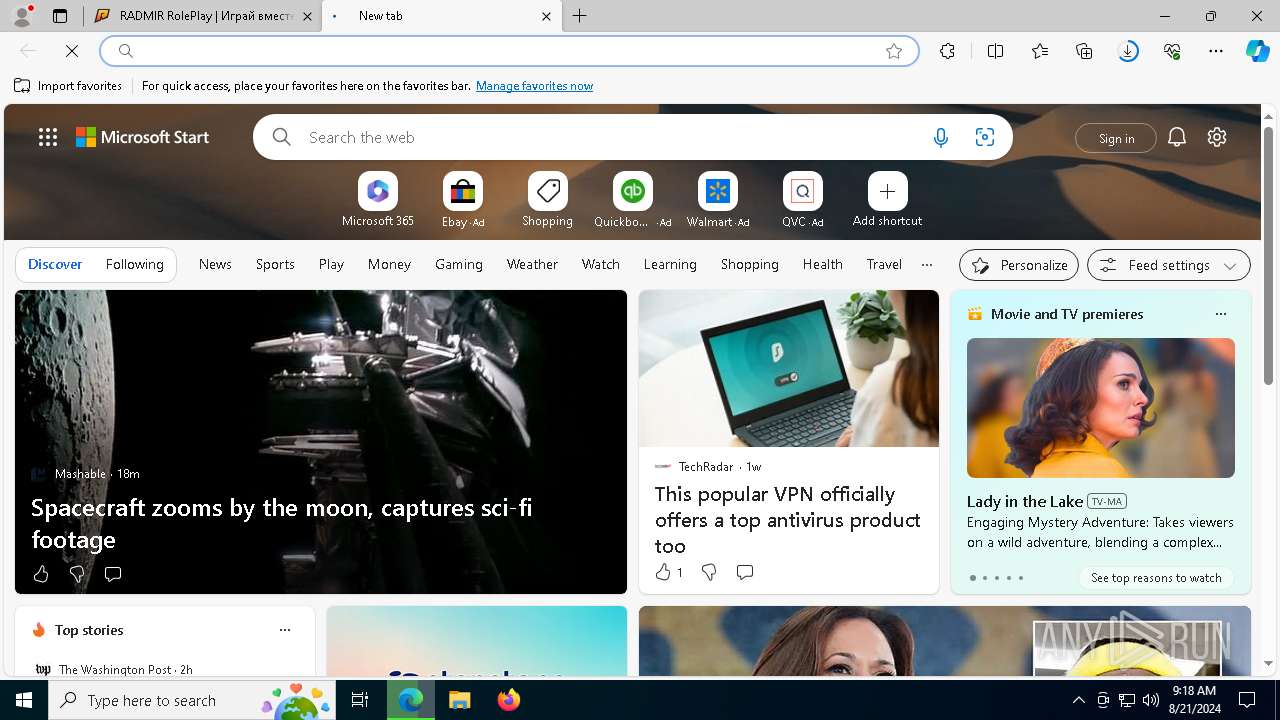Open the Extensions puzzle icon

point(947,51)
